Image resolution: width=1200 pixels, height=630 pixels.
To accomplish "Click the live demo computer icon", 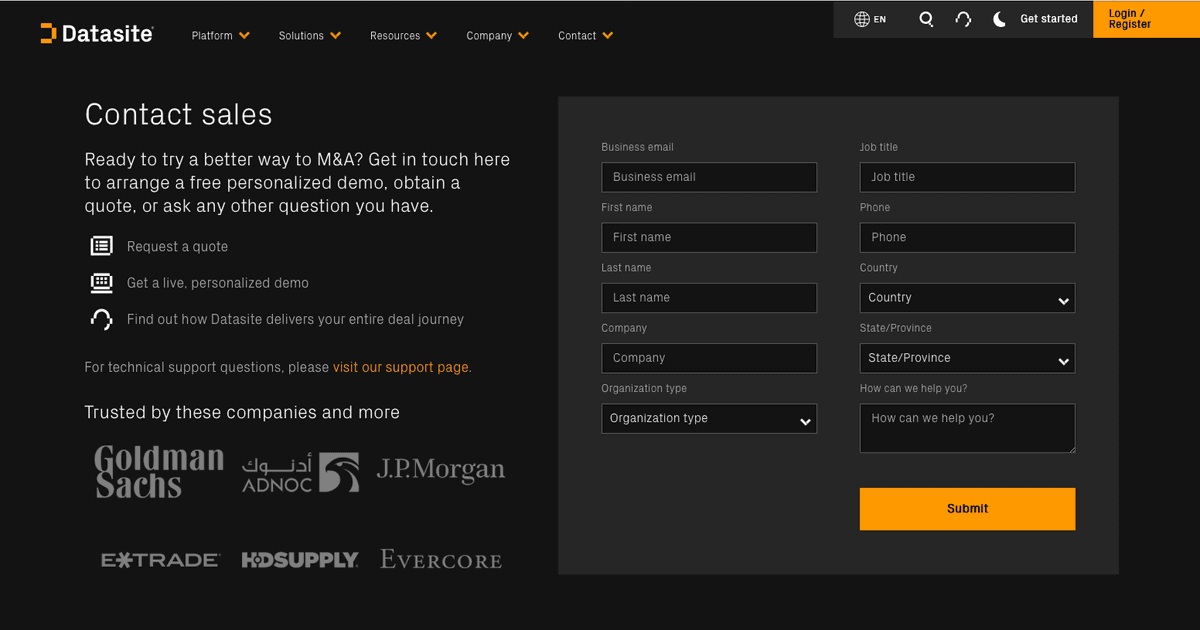I will pyautogui.click(x=101, y=283).
